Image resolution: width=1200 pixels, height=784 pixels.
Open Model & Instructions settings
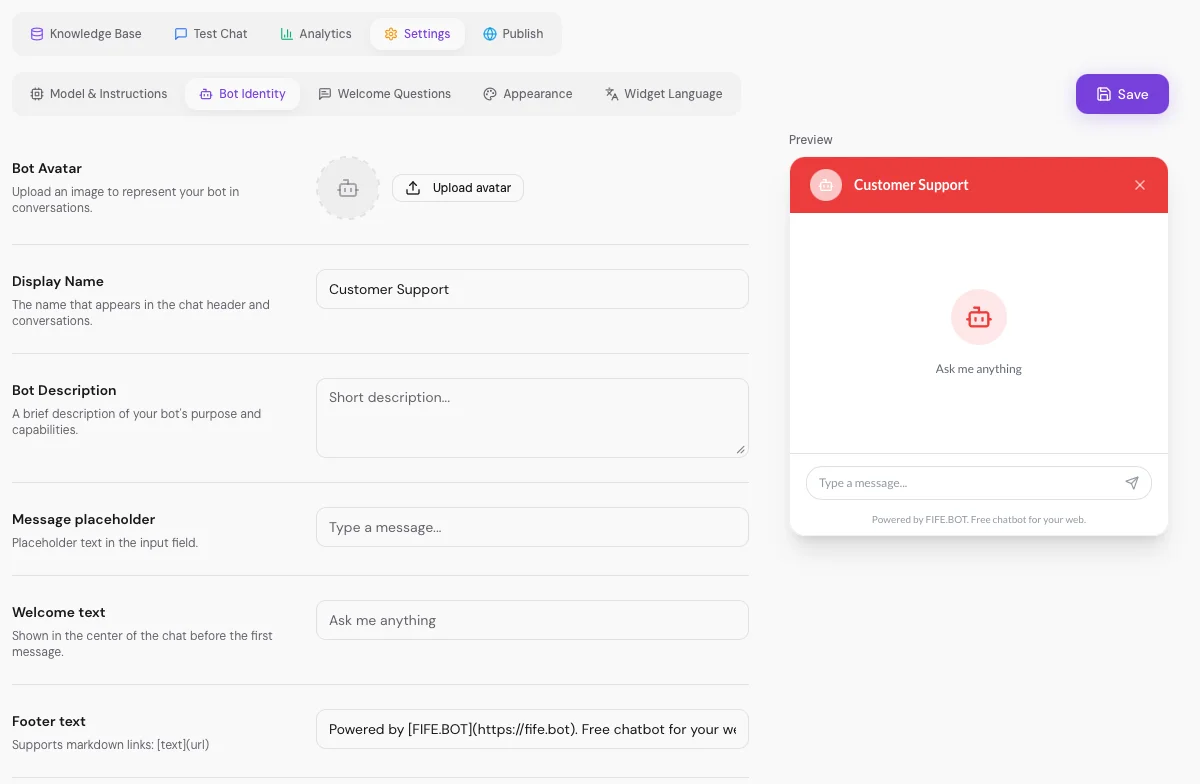pos(99,94)
